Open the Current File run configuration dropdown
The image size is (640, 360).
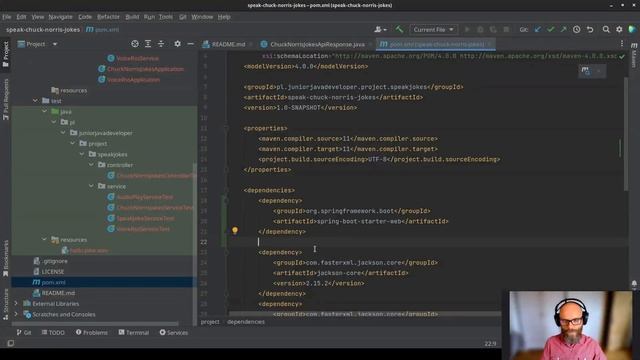tap(433, 29)
